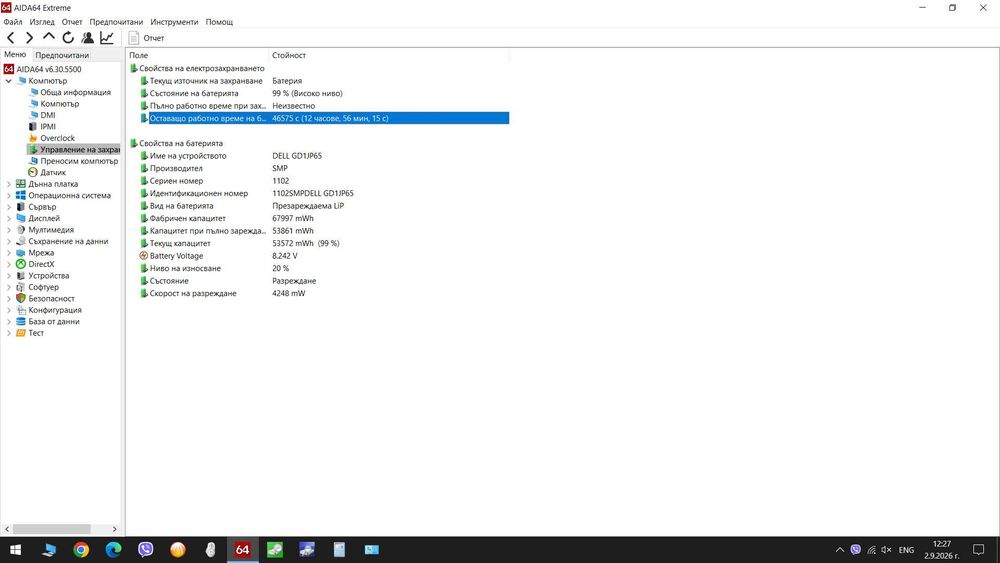Click the muted volume tray icon
Viewport: 1000px width, 563px height.
point(886,550)
